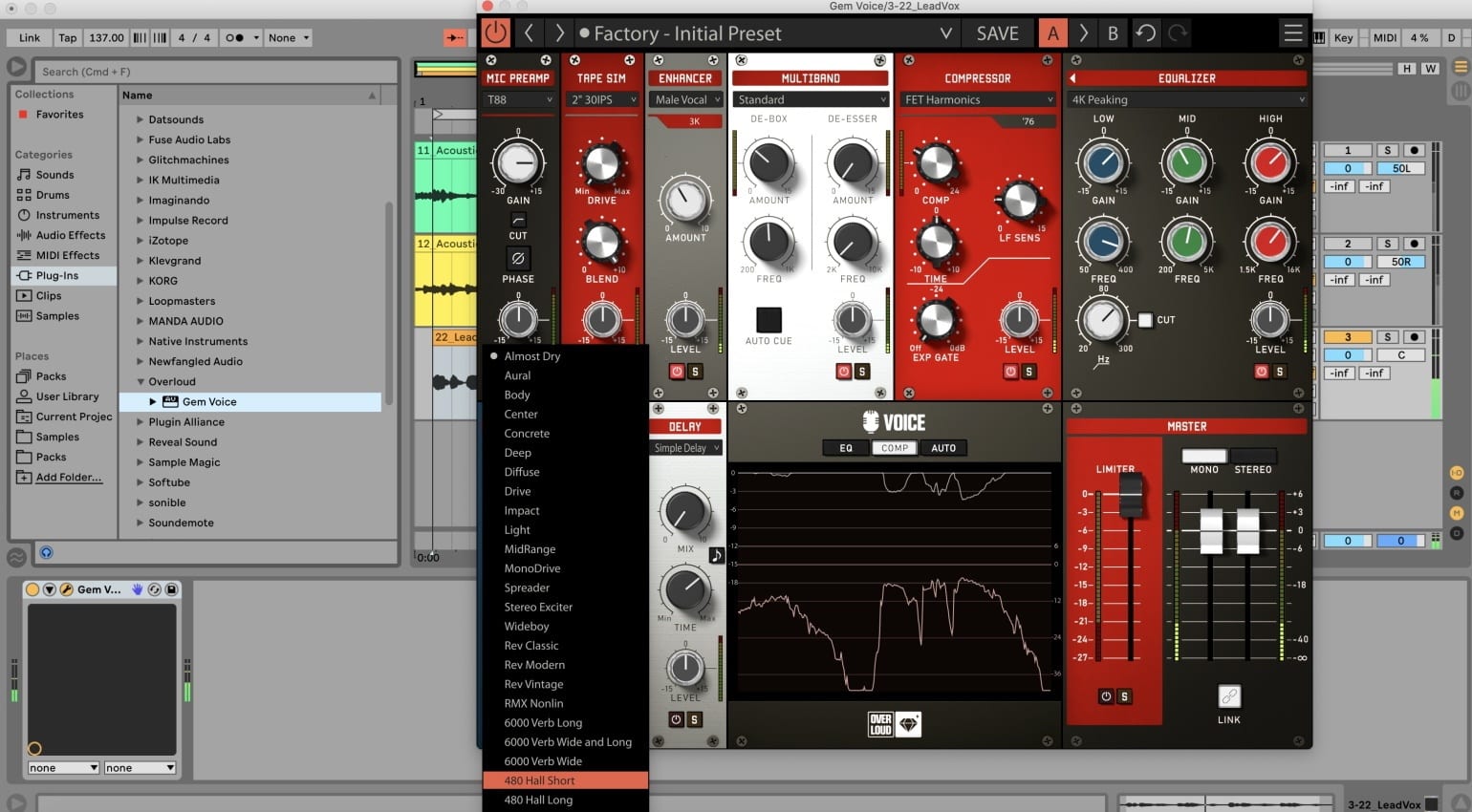Image resolution: width=1472 pixels, height=812 pixels.
Task: Open the Enhancer Male Vocal dropdown
Action: click(x=686, y=99)
